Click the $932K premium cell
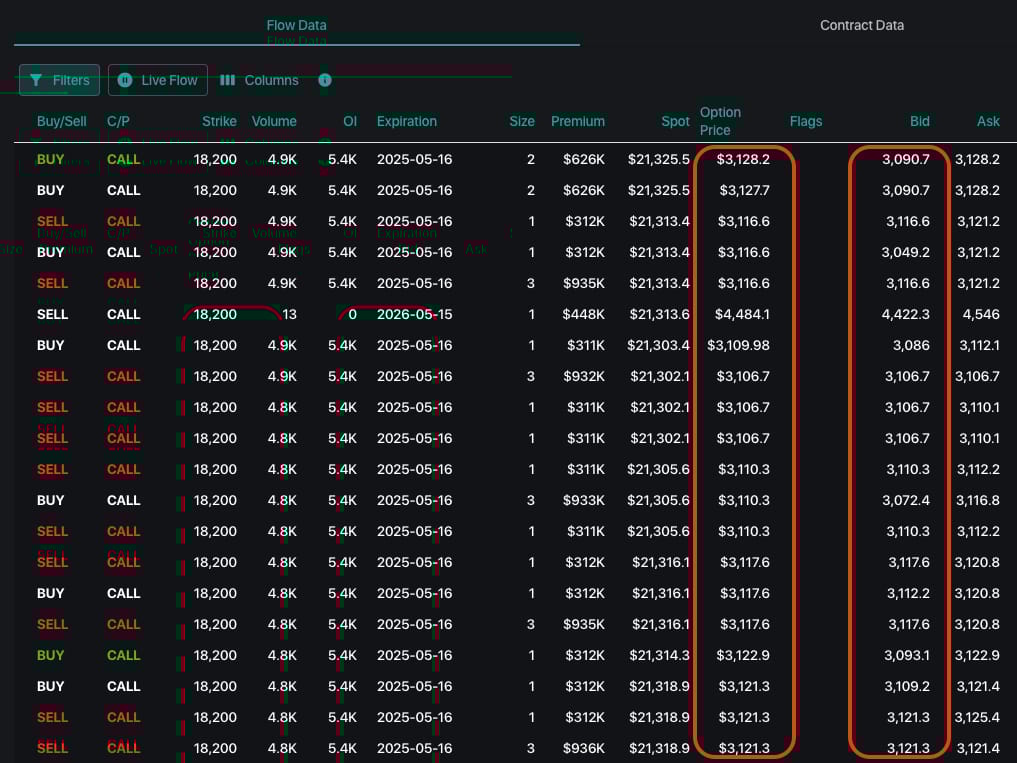The width and height of the screenshot is (1017, 763). pyautogui.click(x=584, y=376)
